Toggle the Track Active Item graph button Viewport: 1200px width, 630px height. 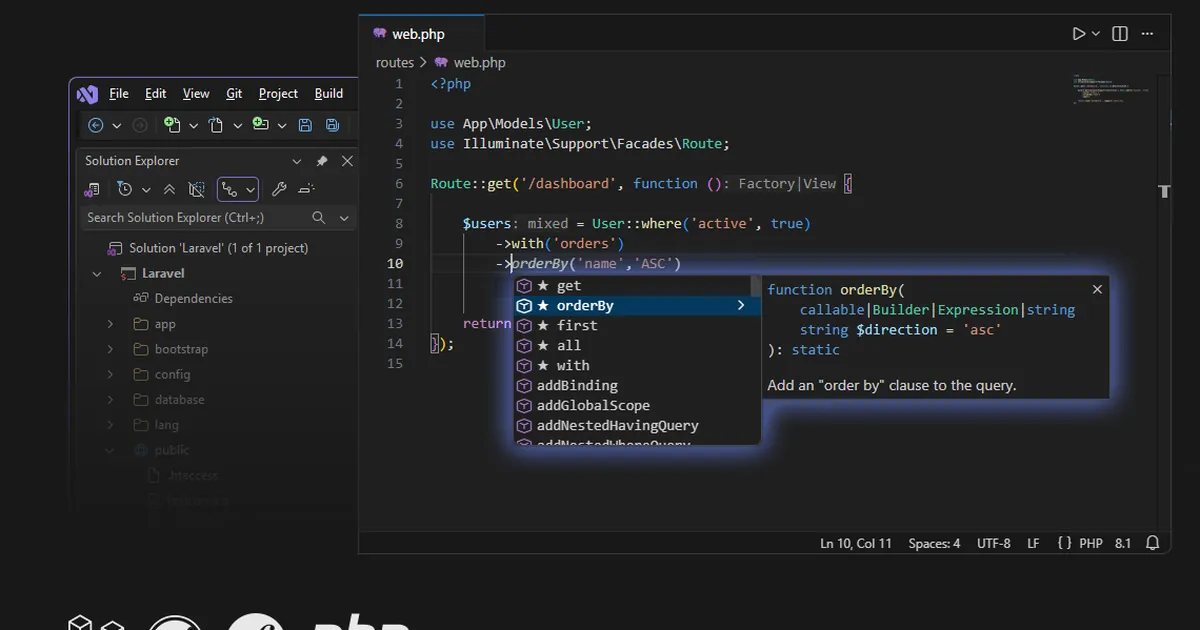click(x=238, y=189)
